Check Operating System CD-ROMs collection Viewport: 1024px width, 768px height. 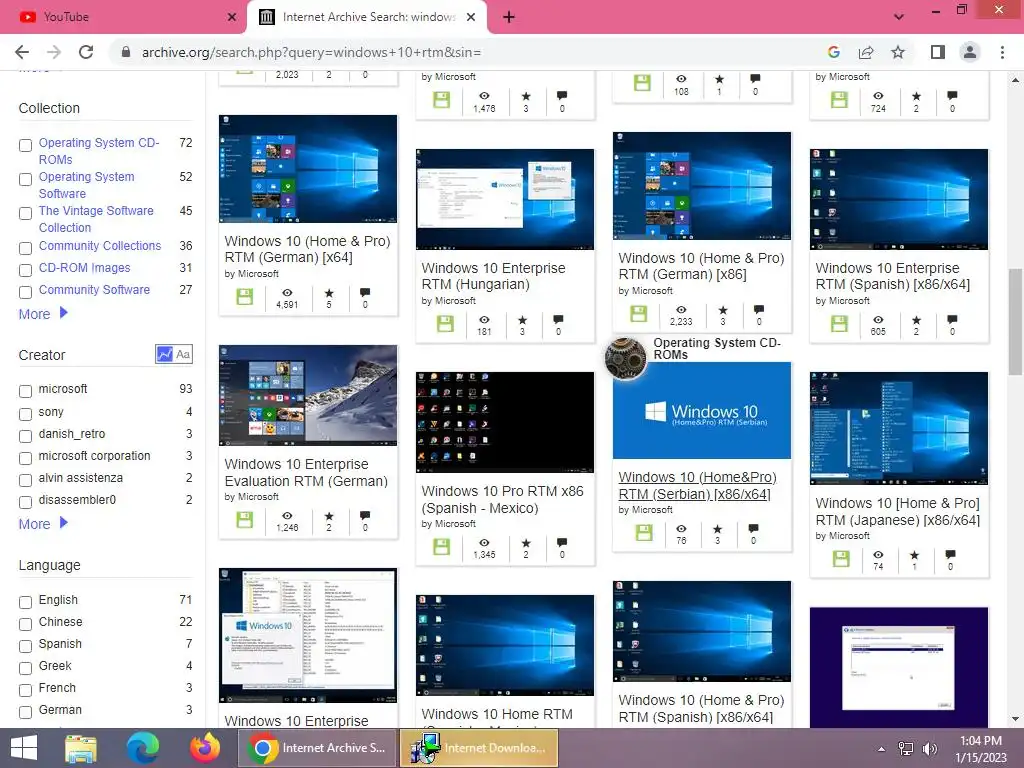click(x=25, y=146)
